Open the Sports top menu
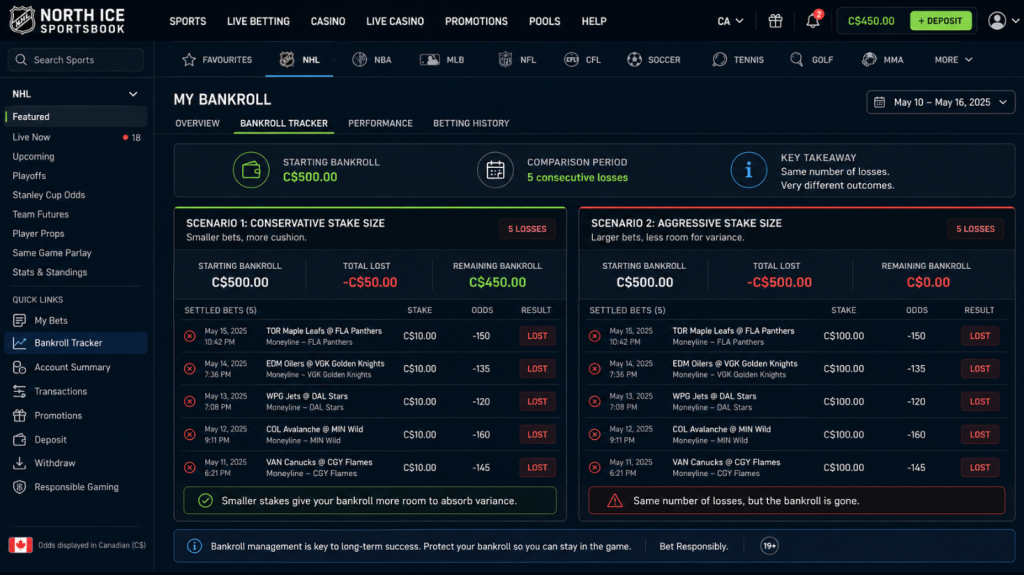Screen dimensions: 1024x575 point(187,21)
